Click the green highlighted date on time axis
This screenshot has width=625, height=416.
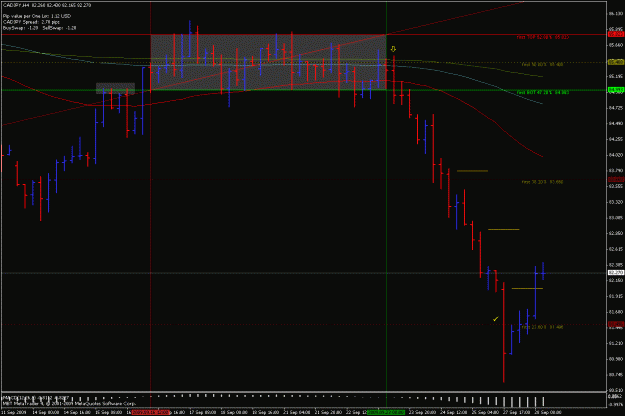386,412
